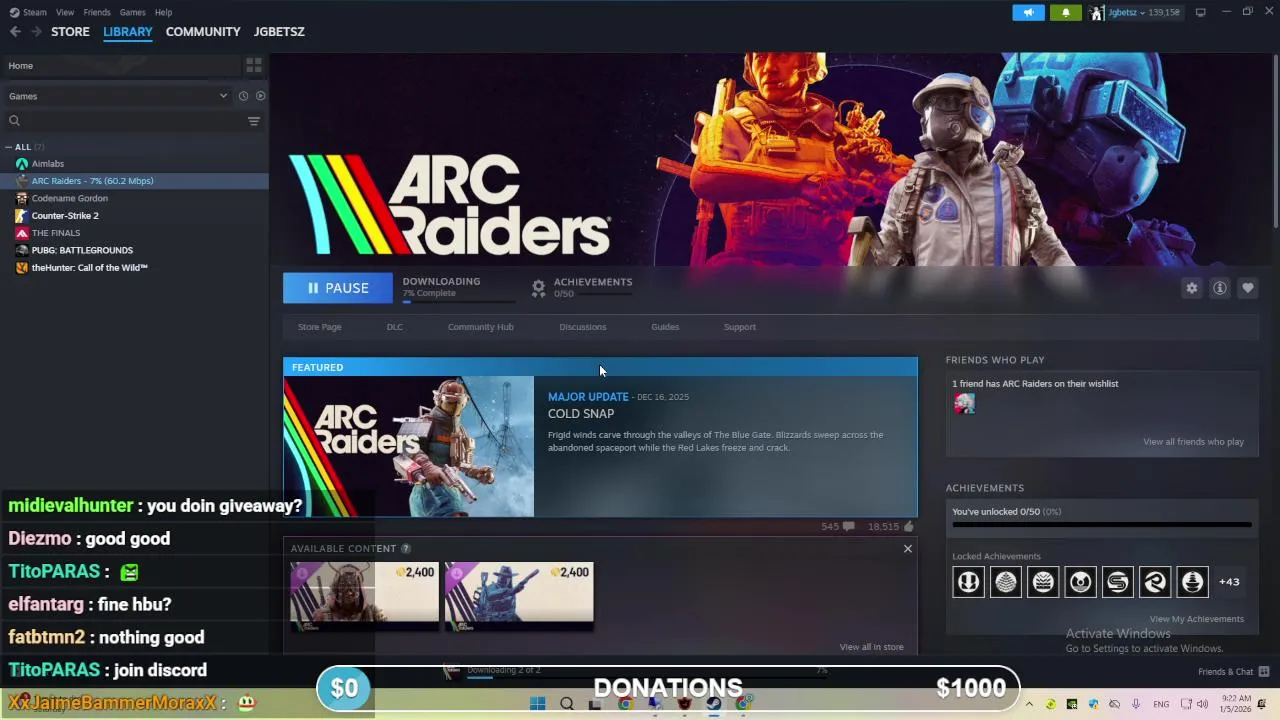Click the featured post thumbs-up icon
Screen dimensions: 1280x720
coord(908,526)
